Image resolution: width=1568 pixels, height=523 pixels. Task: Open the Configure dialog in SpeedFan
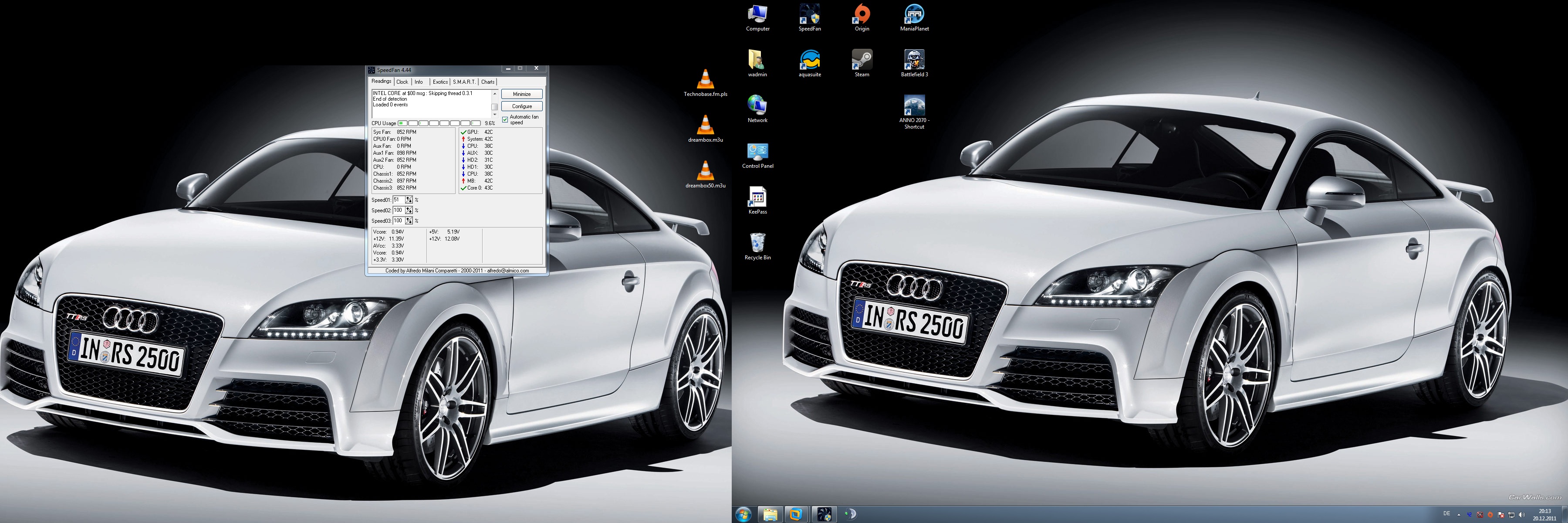coord(522,106)
